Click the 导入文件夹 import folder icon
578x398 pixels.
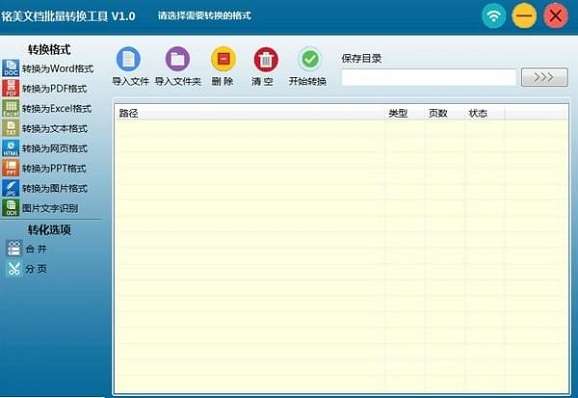[177, 59]
